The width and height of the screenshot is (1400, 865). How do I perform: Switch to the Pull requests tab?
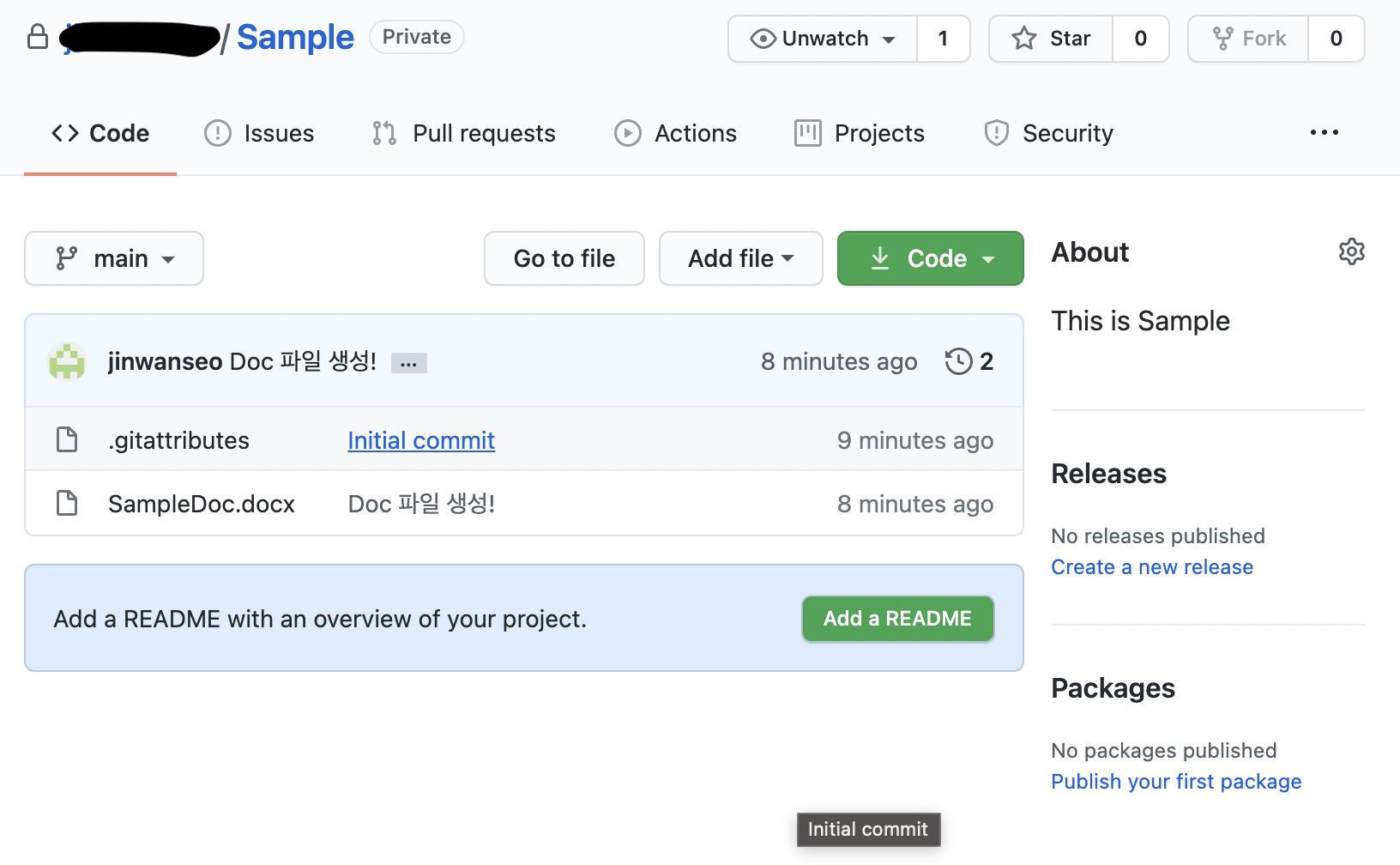[463, 133]
